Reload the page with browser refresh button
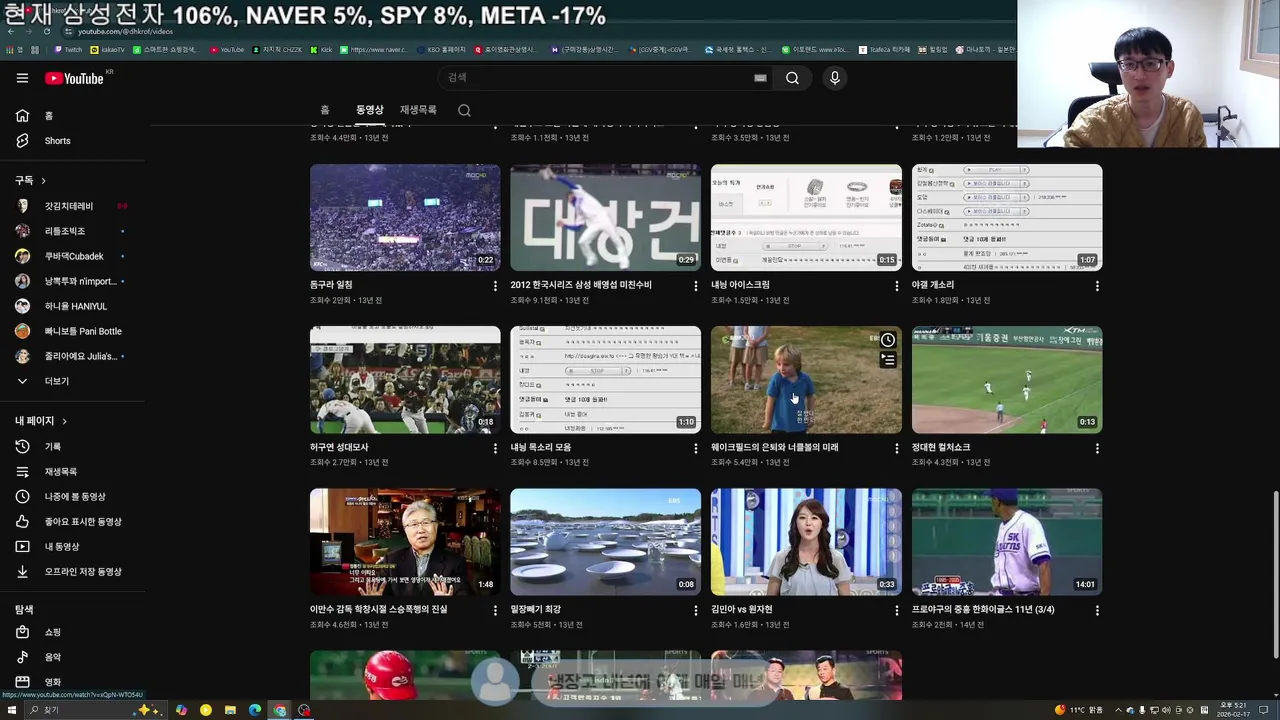This screenshot has height=720, width=1280. (x=47, y=31)
